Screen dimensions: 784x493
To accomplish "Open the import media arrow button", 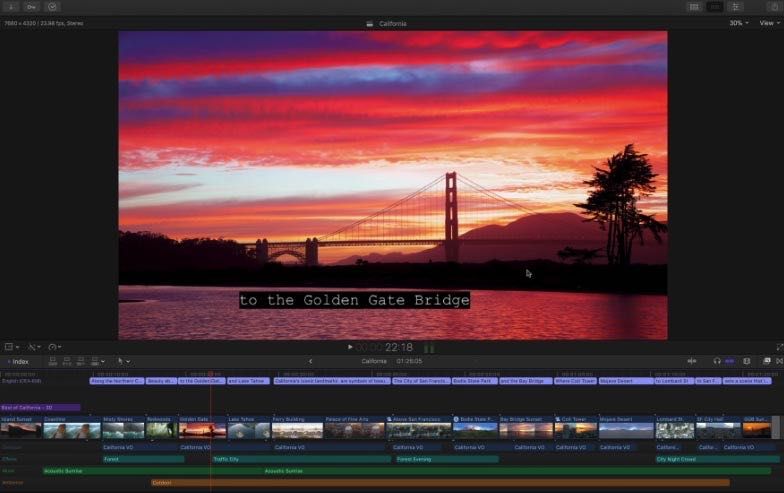I will pyautogui.click(x=10, y=7).
